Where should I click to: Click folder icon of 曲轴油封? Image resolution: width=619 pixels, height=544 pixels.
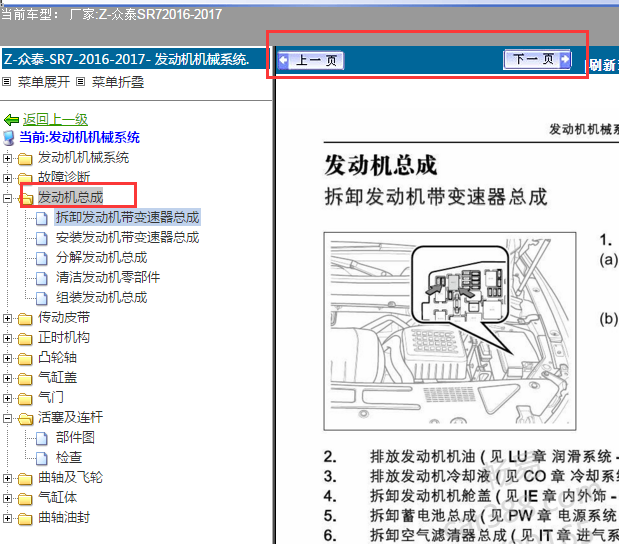click(25, 519)
